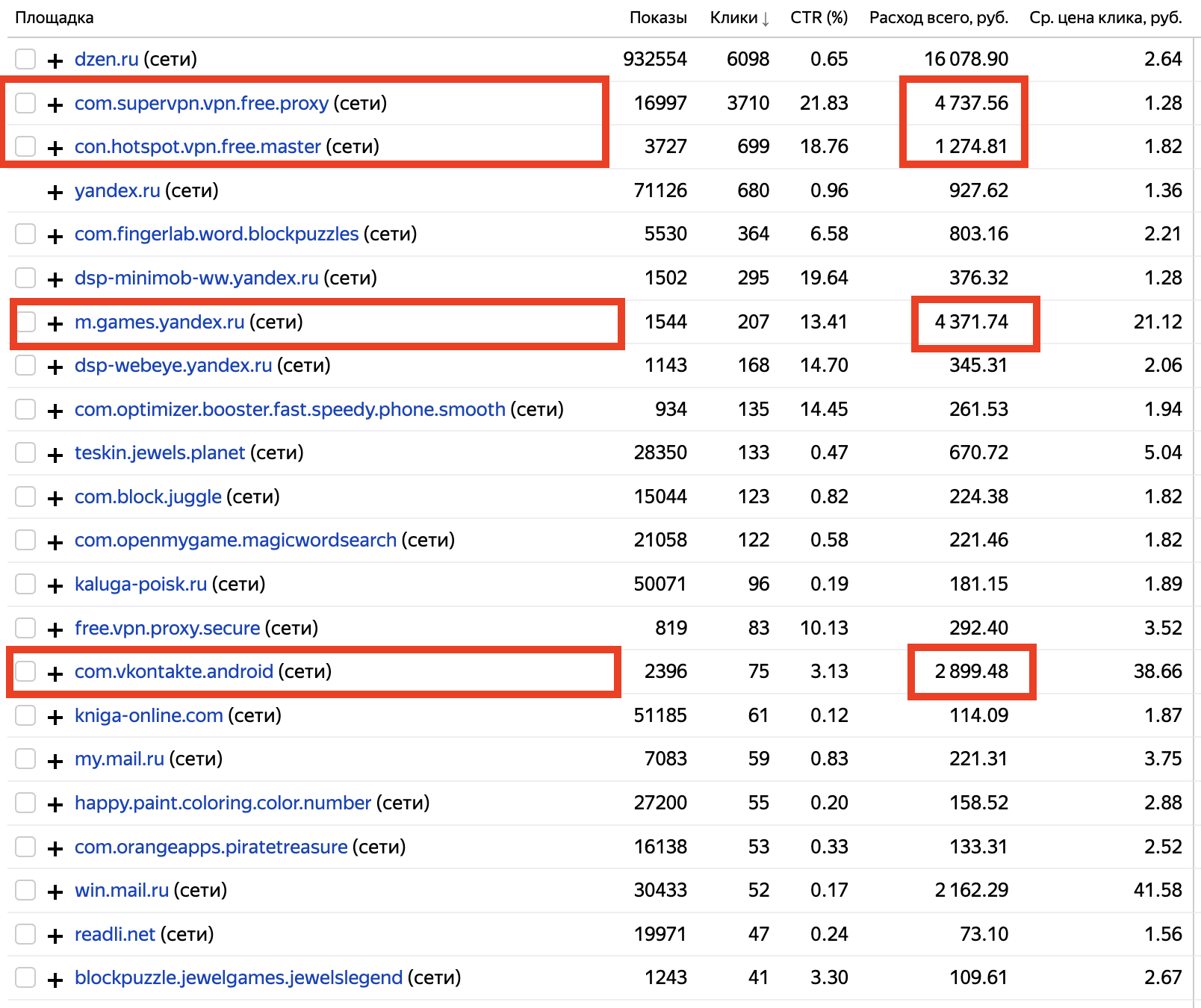The image size is (1201, 1008).
Task: Select the 4 371.74 spend value
Action: tap(972, 322)
